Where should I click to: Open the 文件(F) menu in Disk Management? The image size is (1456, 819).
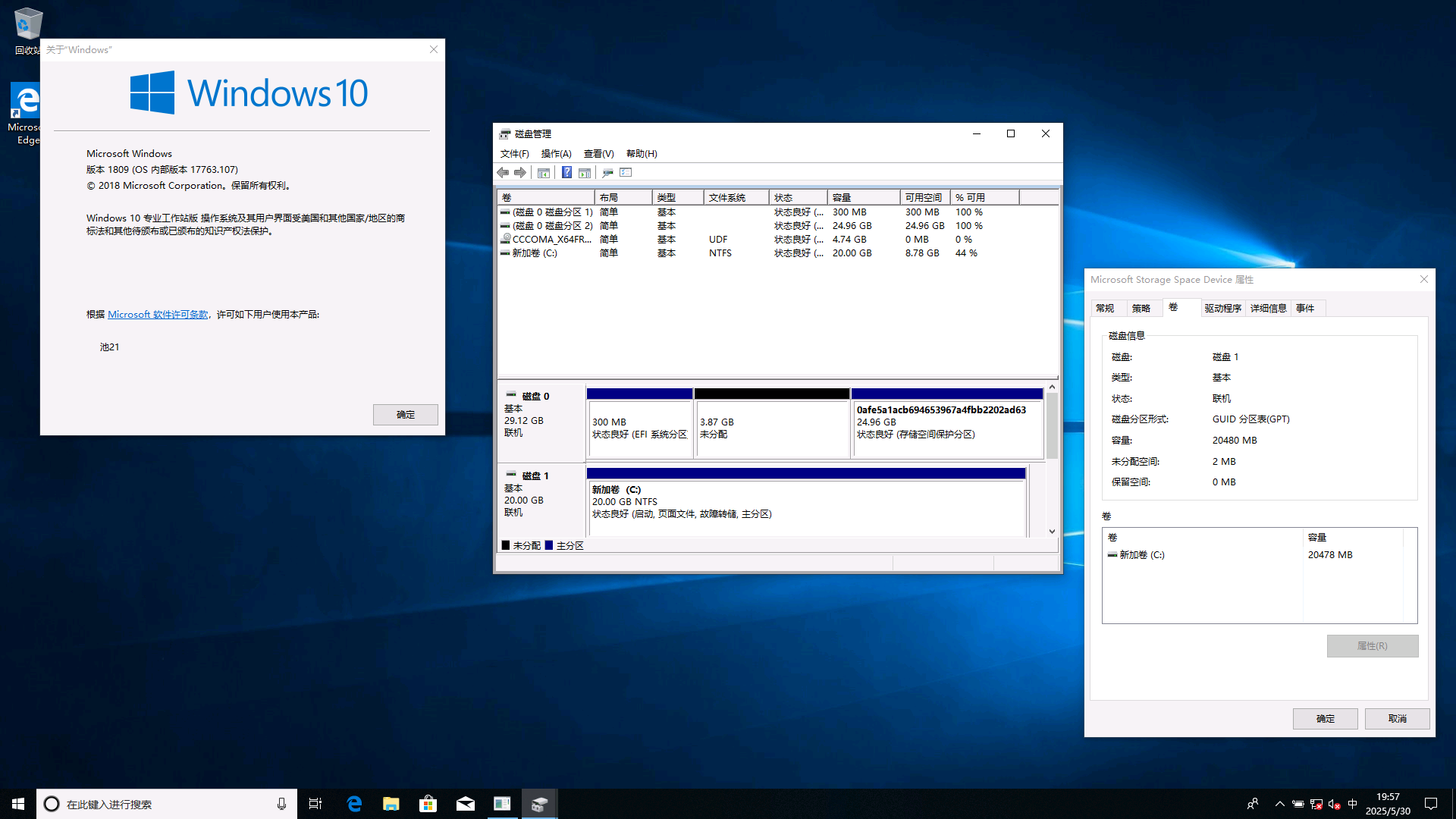click(514, 154)
